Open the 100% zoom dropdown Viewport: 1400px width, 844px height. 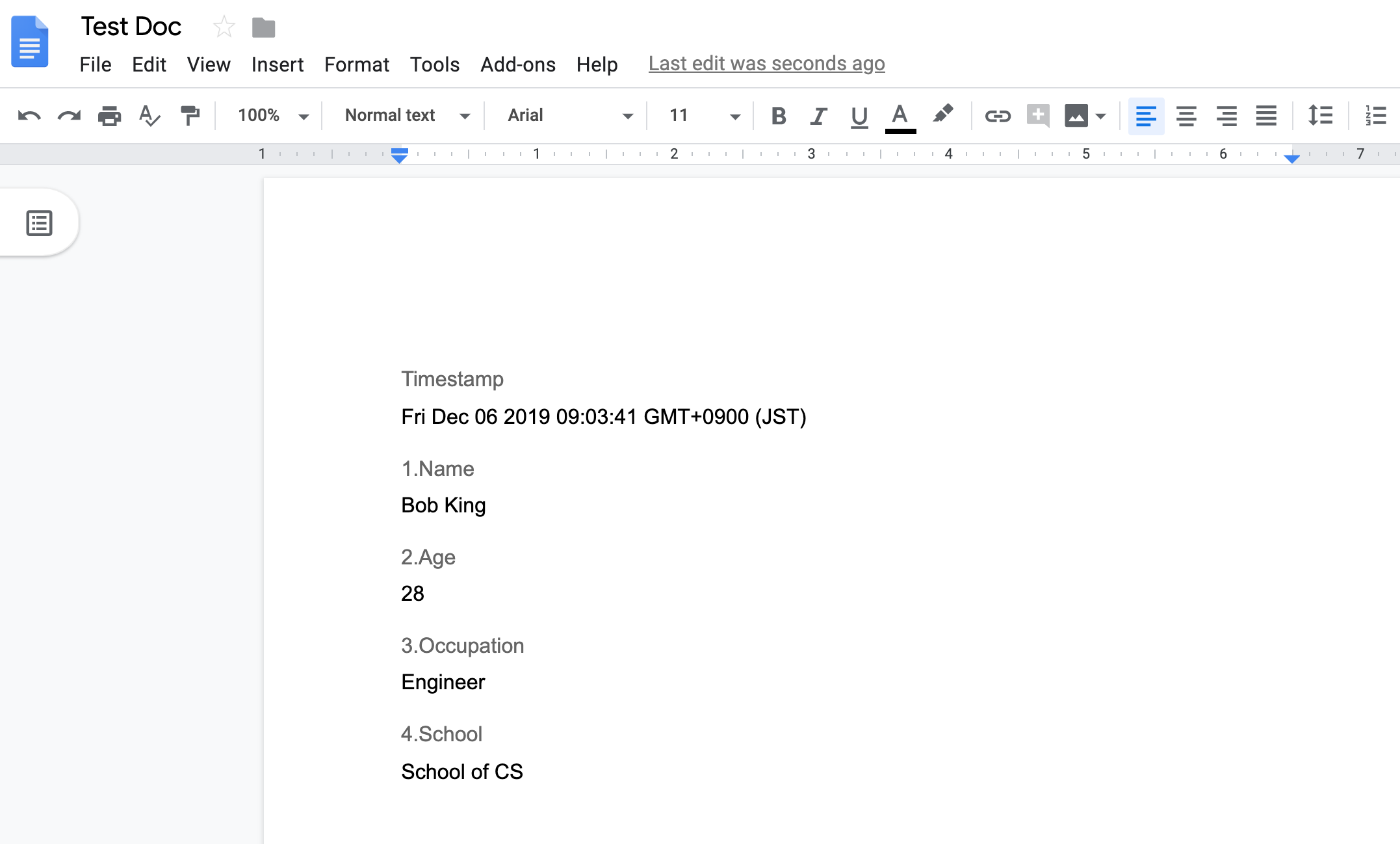tap(272, 116)
